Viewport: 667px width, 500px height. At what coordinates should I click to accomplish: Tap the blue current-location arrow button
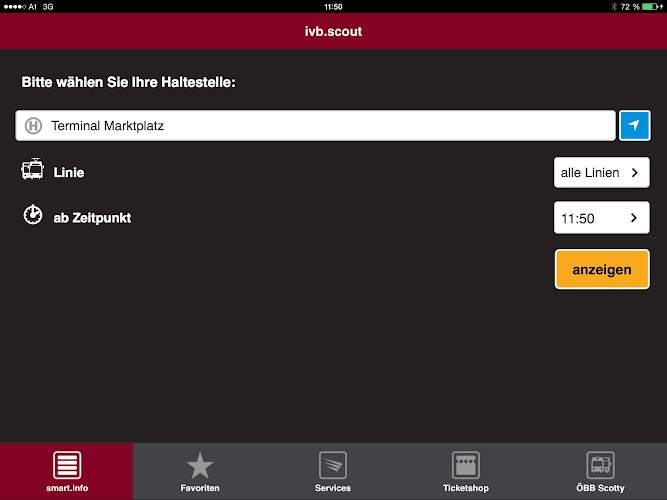pyautogui.click(x=634, y=125)
